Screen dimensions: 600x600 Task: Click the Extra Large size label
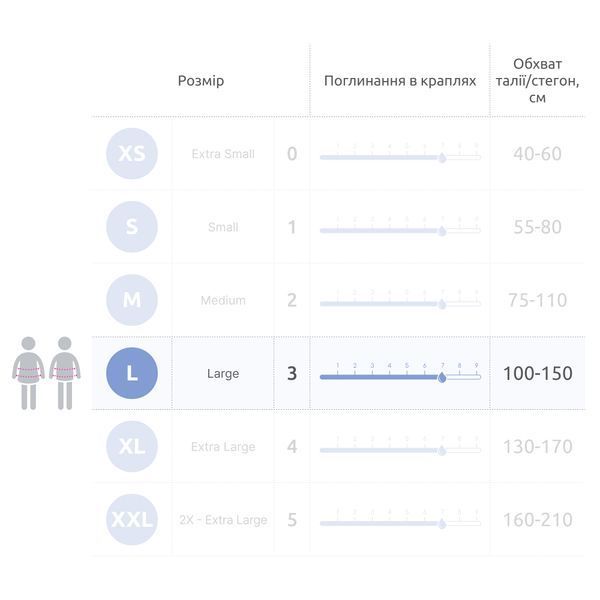coord(223,447)
